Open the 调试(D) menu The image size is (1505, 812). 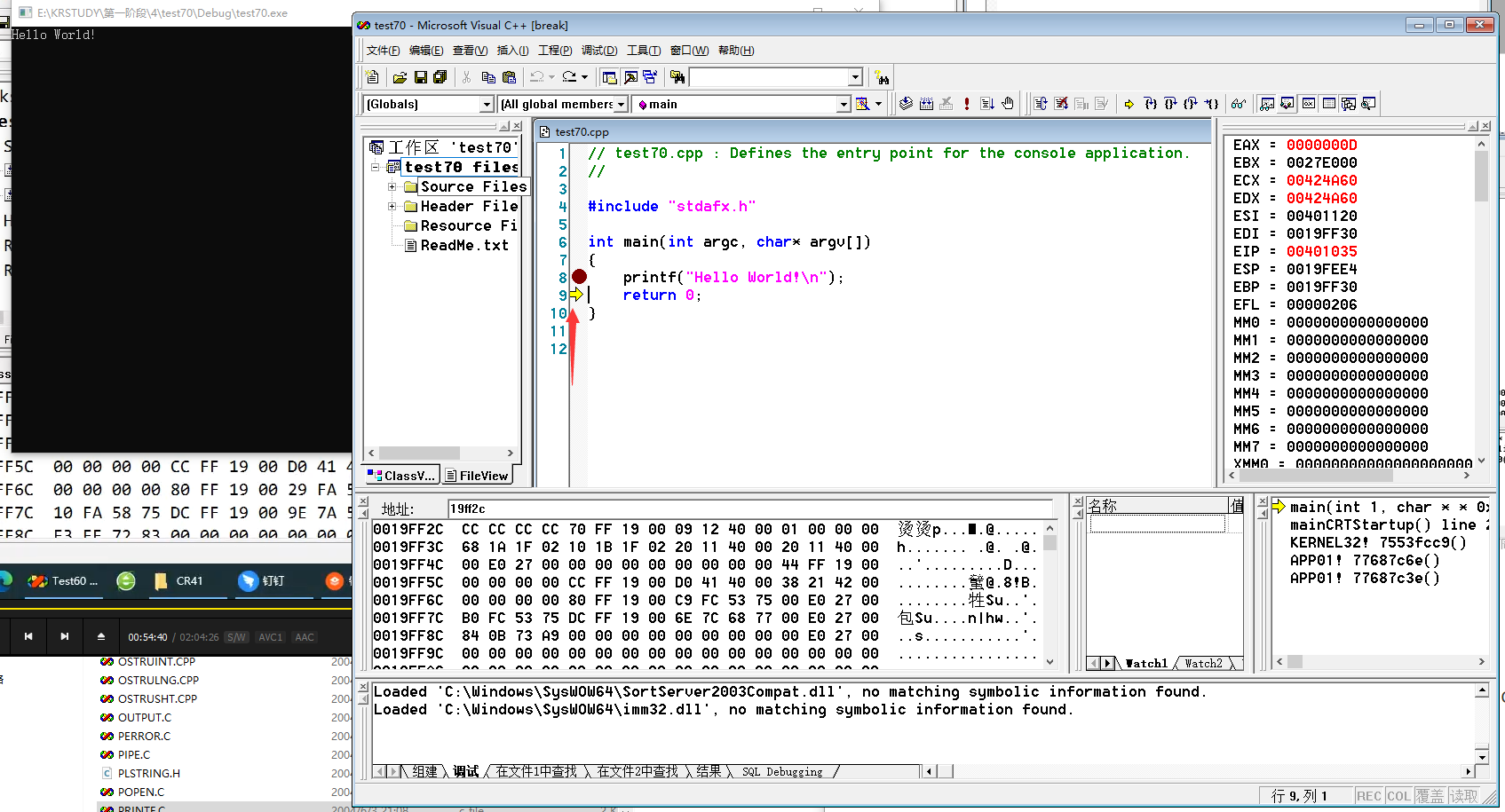pyautogui.click(x=599, y=51)
